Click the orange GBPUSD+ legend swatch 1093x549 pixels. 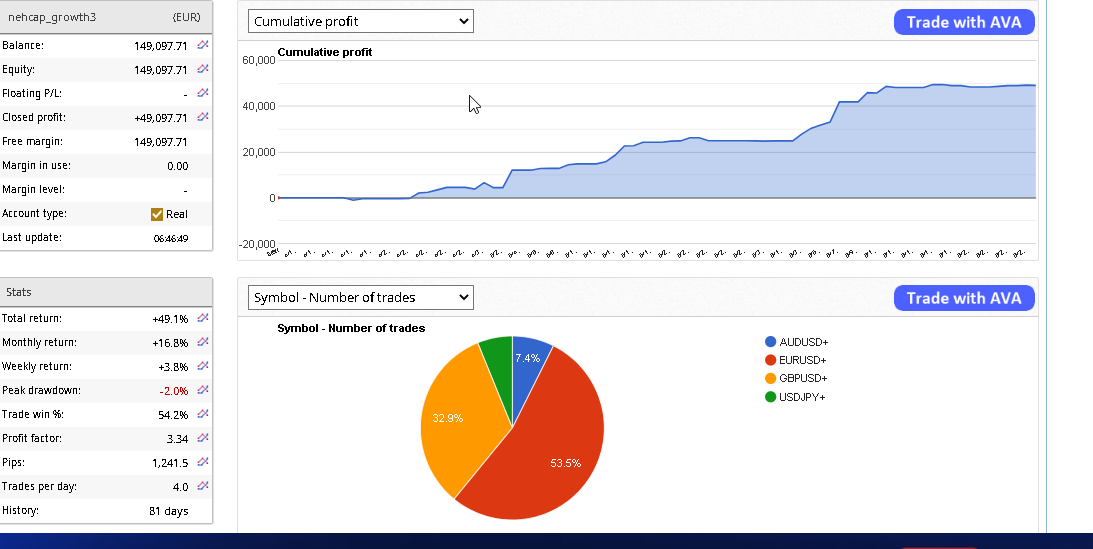[770, 379]
